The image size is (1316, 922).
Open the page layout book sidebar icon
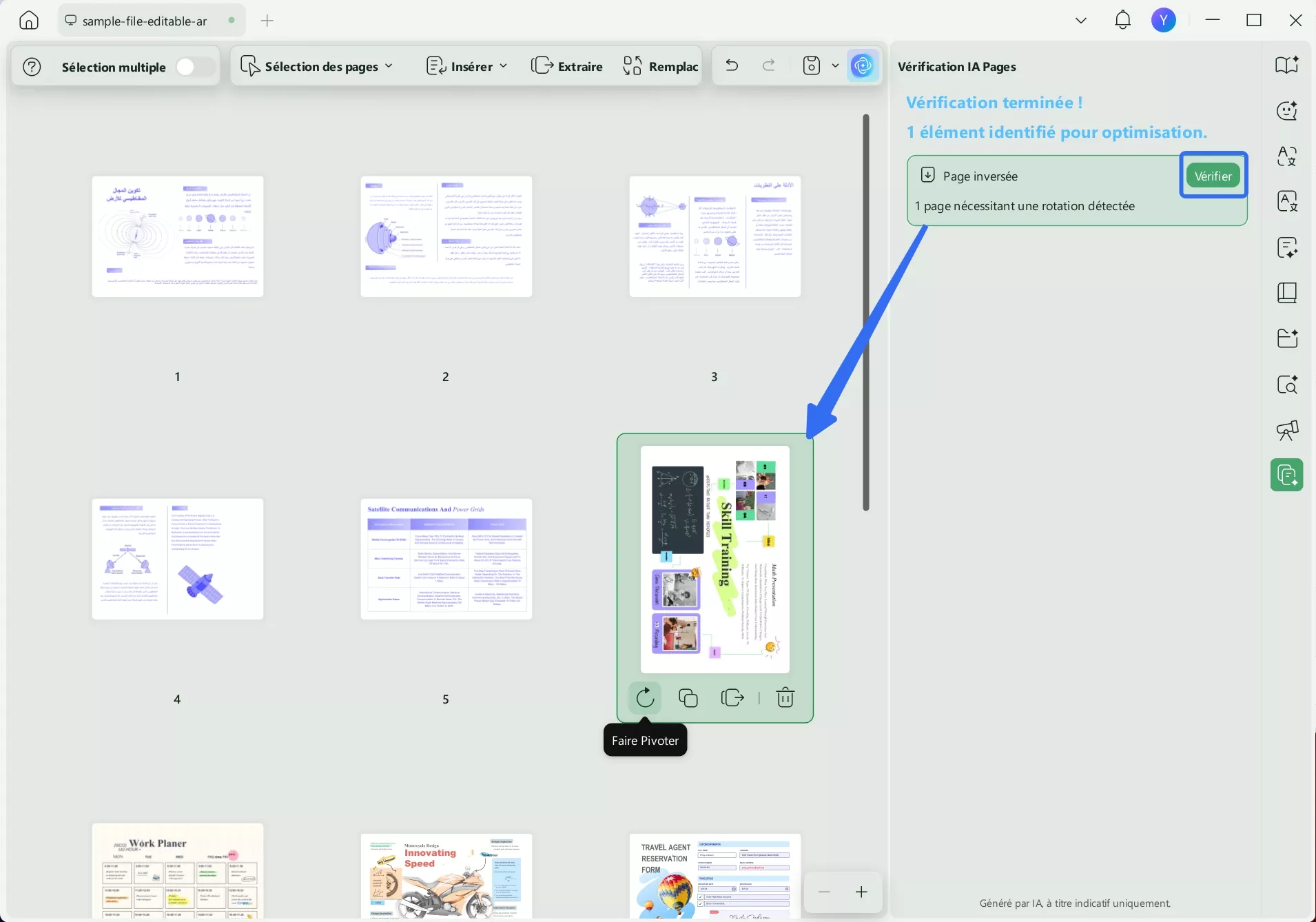1287,294
